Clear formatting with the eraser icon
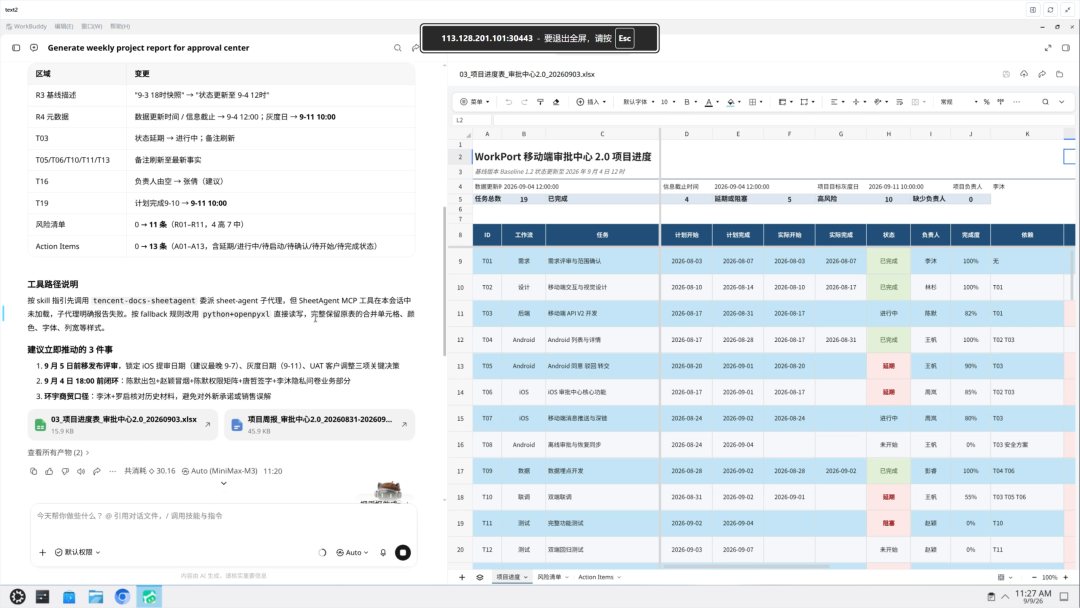 [x=556, y=102]
